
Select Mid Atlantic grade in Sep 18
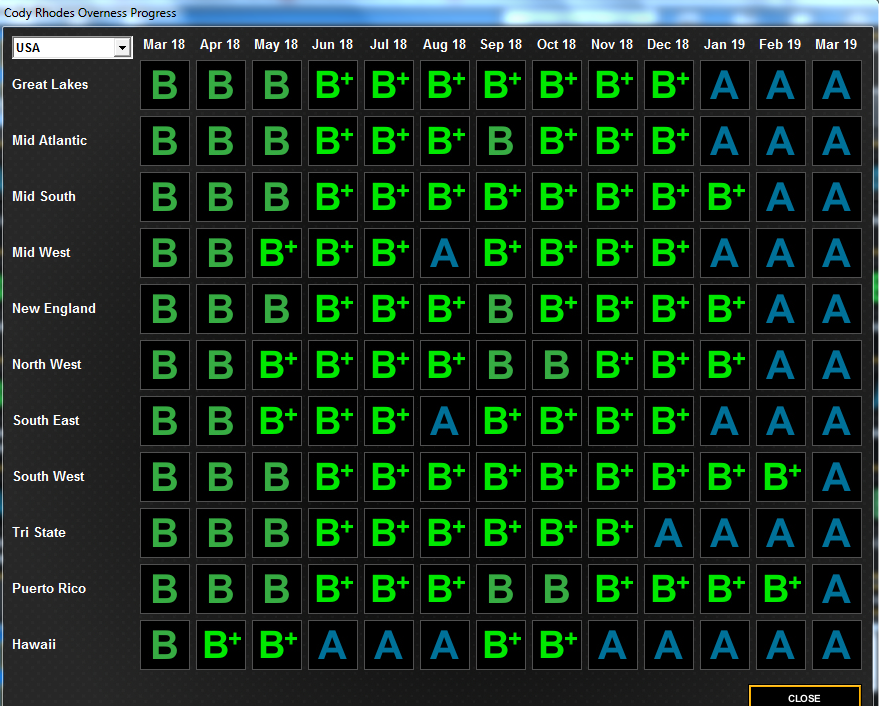(501, 141)
